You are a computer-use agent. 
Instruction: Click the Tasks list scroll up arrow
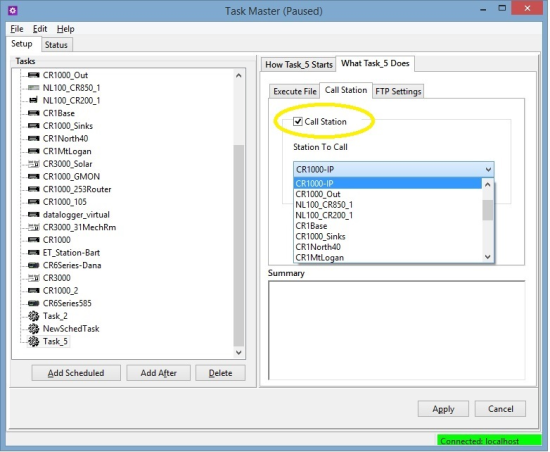pos(239,75)
